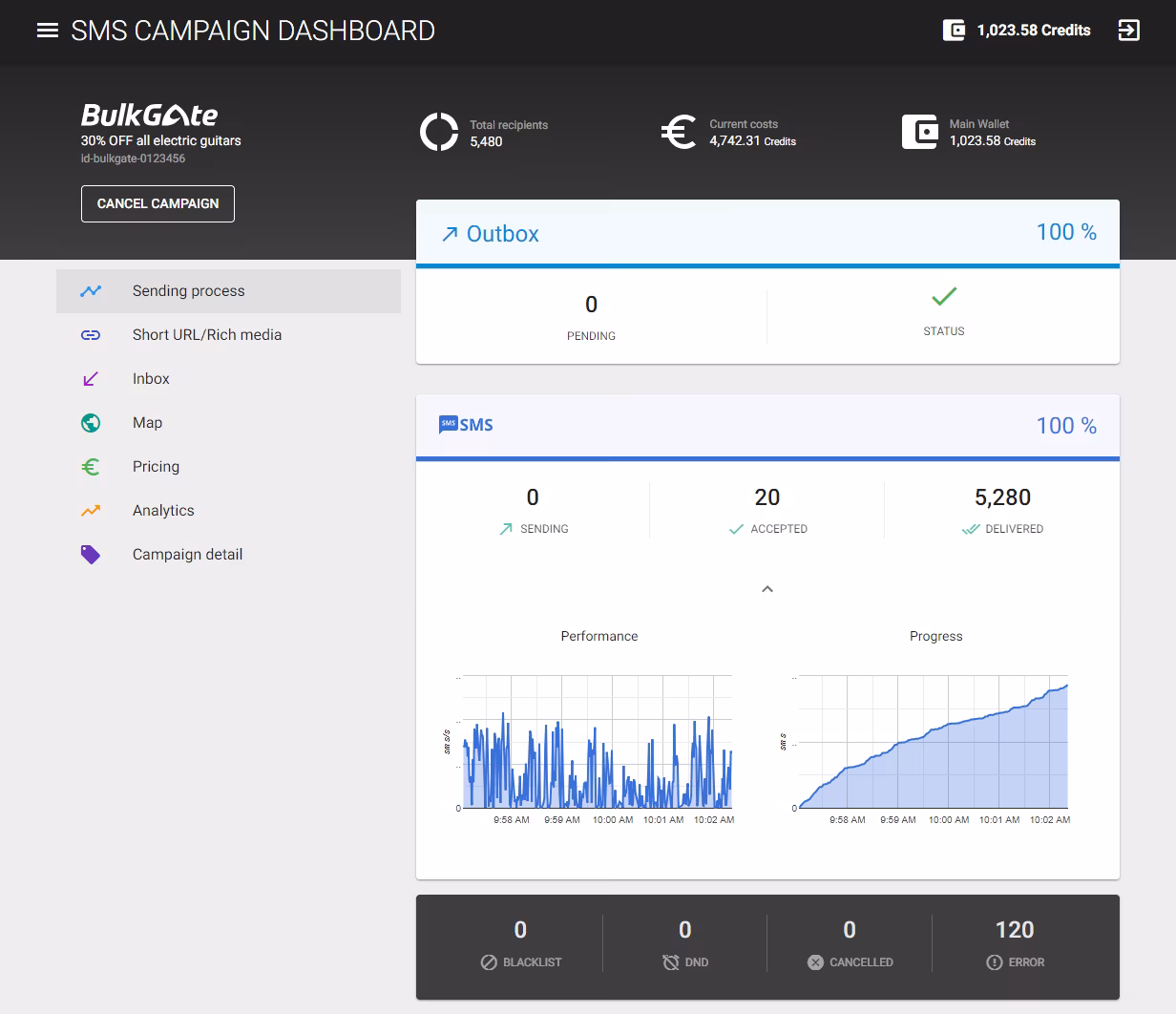Click the Progress chart title
Image resolution: width=1176 pixels, height=1014 pixels.
[936, 636]
